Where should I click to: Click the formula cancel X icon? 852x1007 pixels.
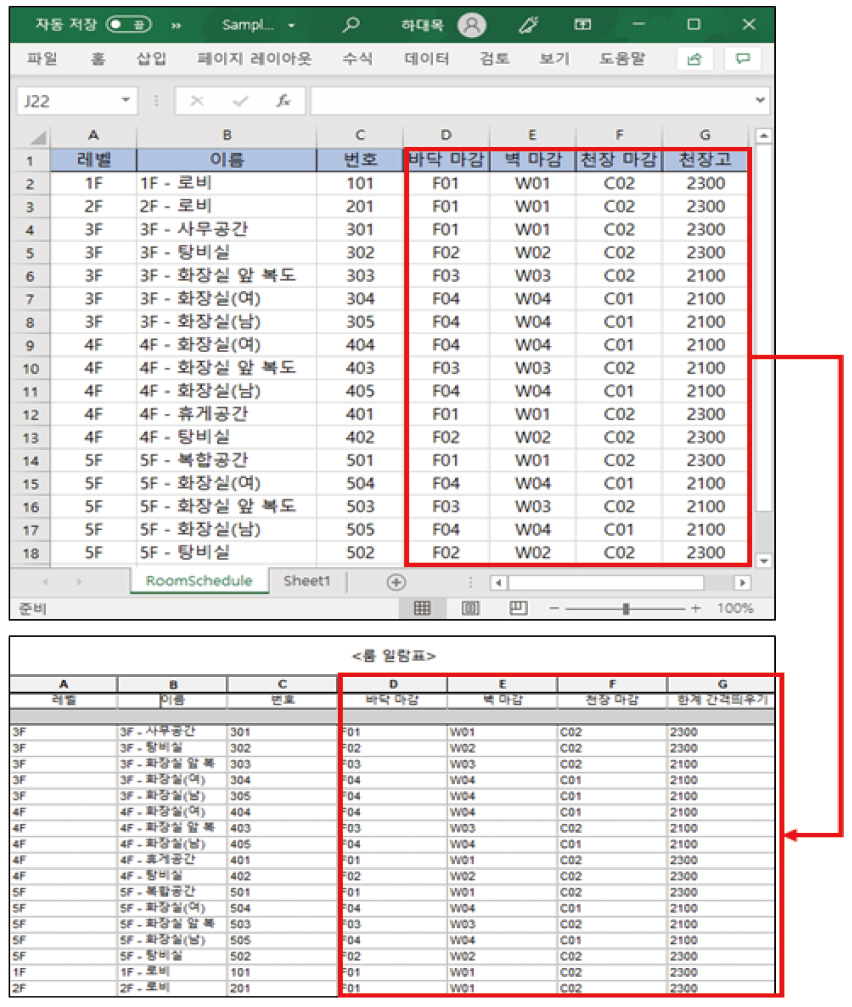(197, 101)
